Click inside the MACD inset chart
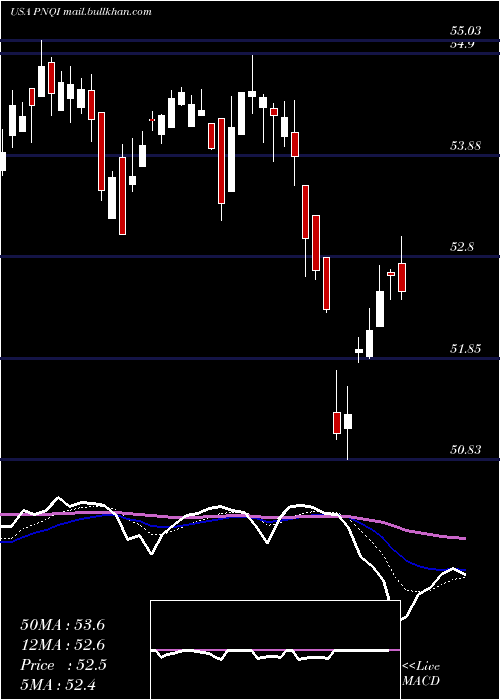The height and width of the screenshot is (700, 500). point(275,650)
